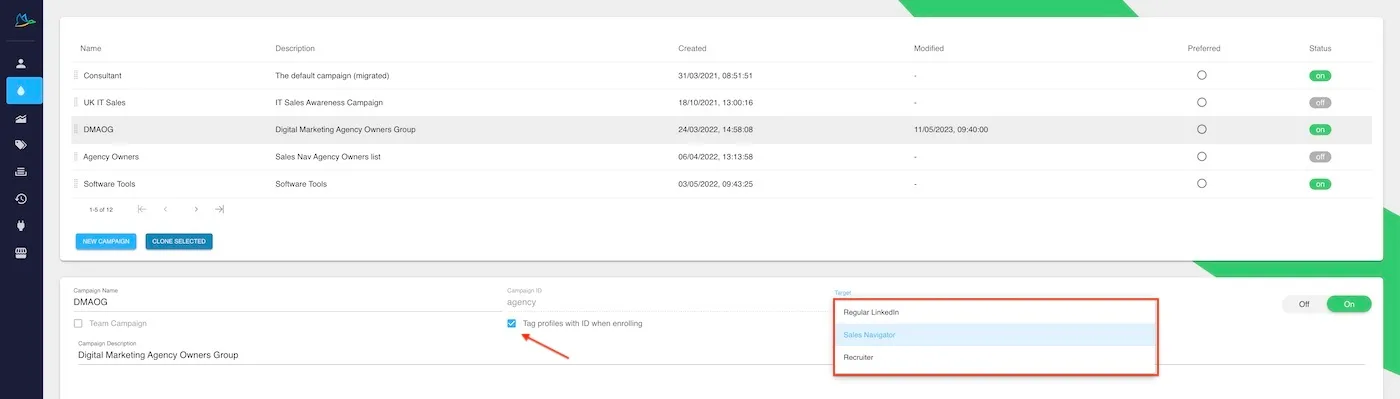The height and width of the screenshot is (399, 1400).
Task: Go to previous page of campaigns
Action: coord(166,209)
